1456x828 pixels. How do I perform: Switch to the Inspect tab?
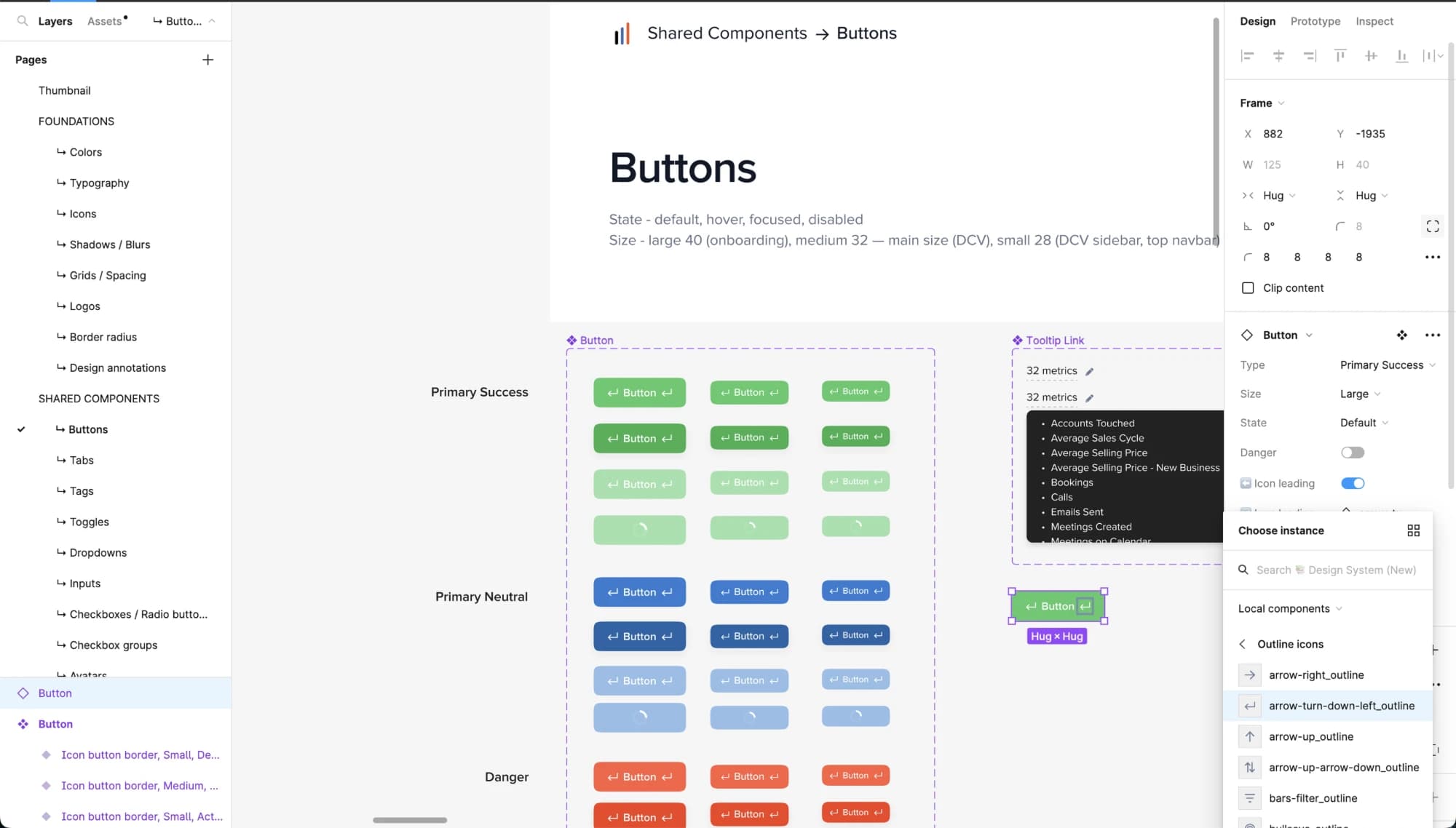click(x=1374, y=21)
